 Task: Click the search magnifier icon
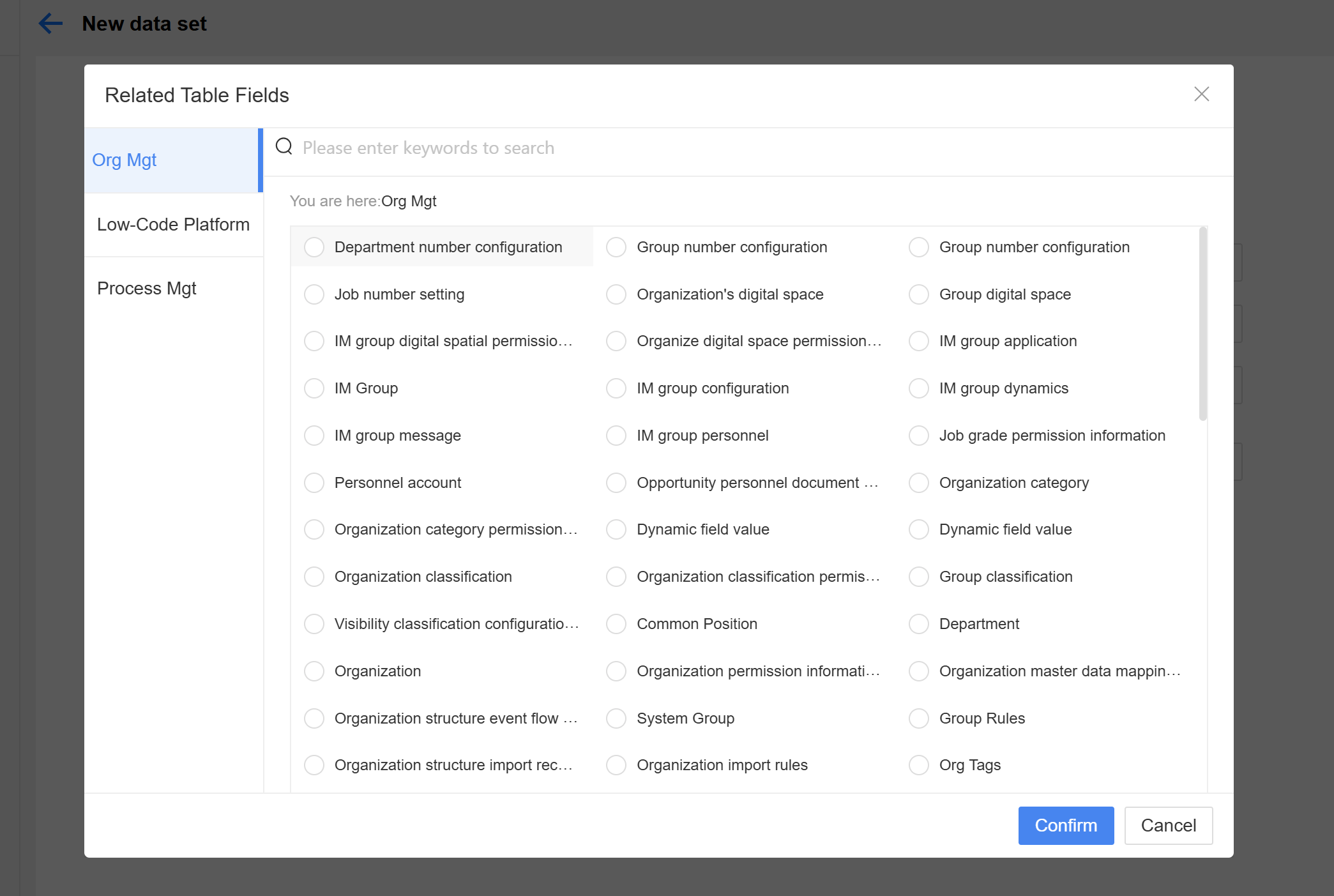pos(284,147)
